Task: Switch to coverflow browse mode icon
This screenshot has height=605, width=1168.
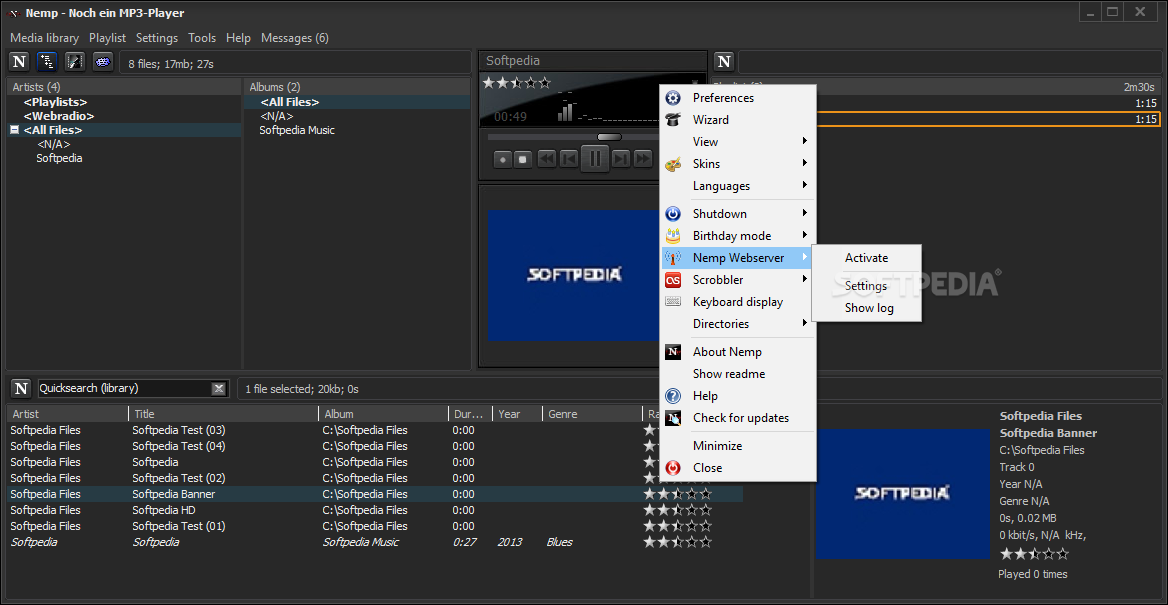Action: pyautogui.click(x=74, y=62)
